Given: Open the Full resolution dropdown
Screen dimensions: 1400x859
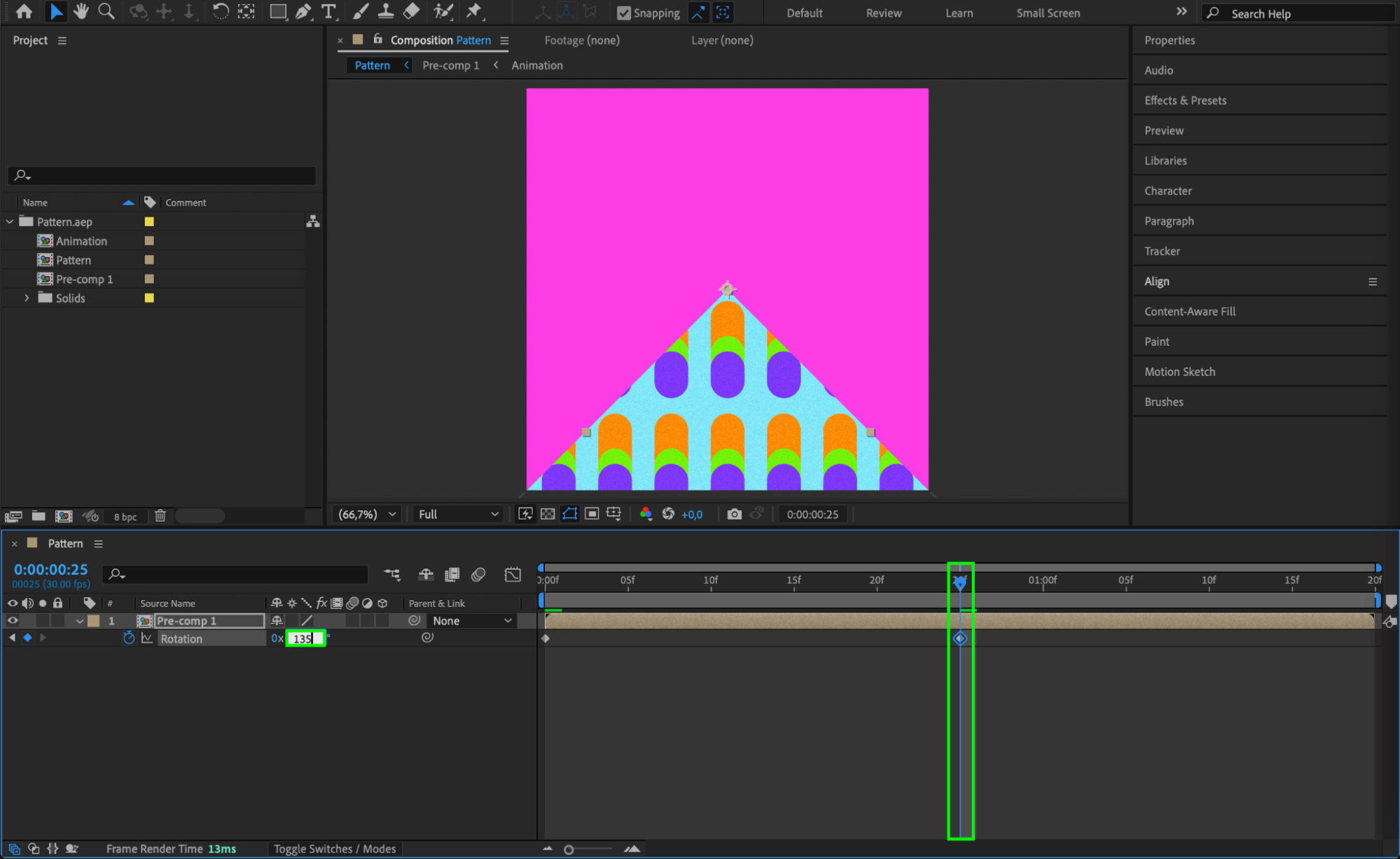Looking at the screenshot, I should 458,514.
